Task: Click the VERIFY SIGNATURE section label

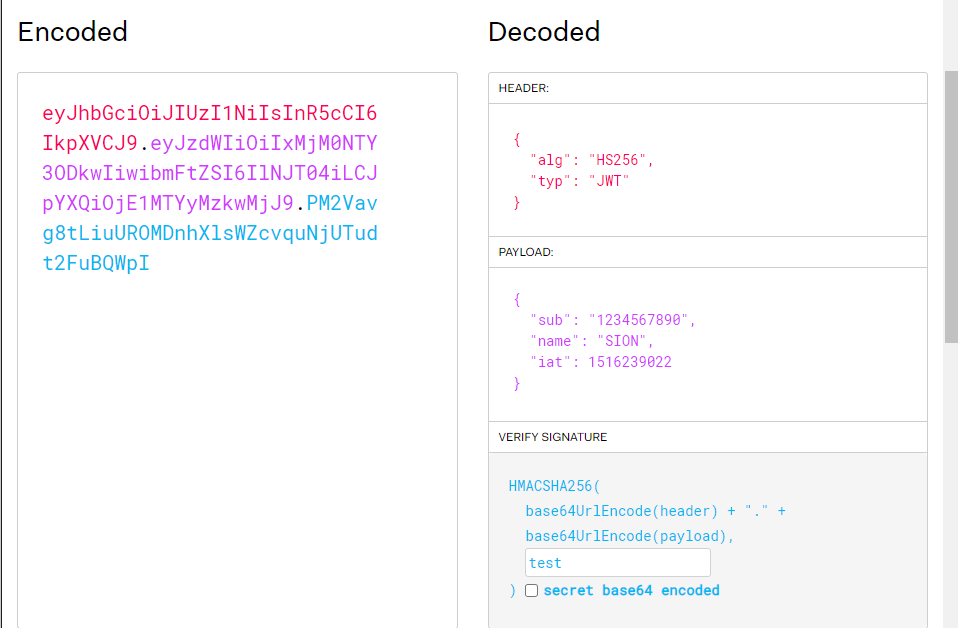Action: pos(553,437)
